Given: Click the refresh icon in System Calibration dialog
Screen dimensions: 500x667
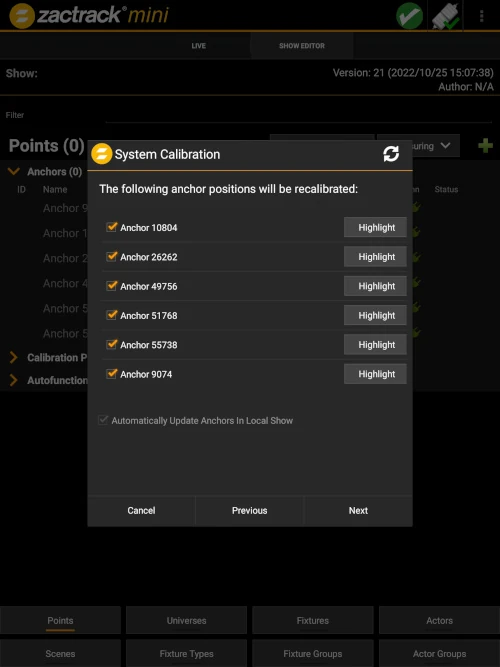Looking at the screenshot, I should click(391, 154).
